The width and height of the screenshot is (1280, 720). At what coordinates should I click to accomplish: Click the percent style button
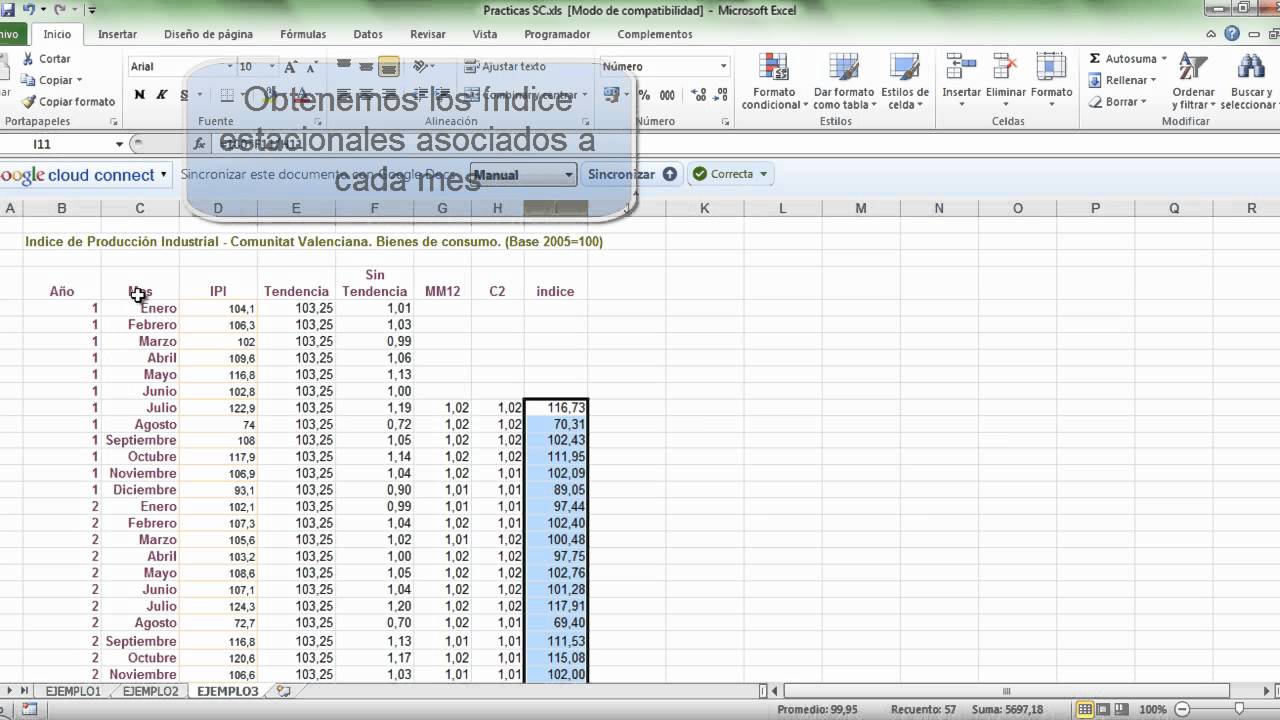point(644,95)
